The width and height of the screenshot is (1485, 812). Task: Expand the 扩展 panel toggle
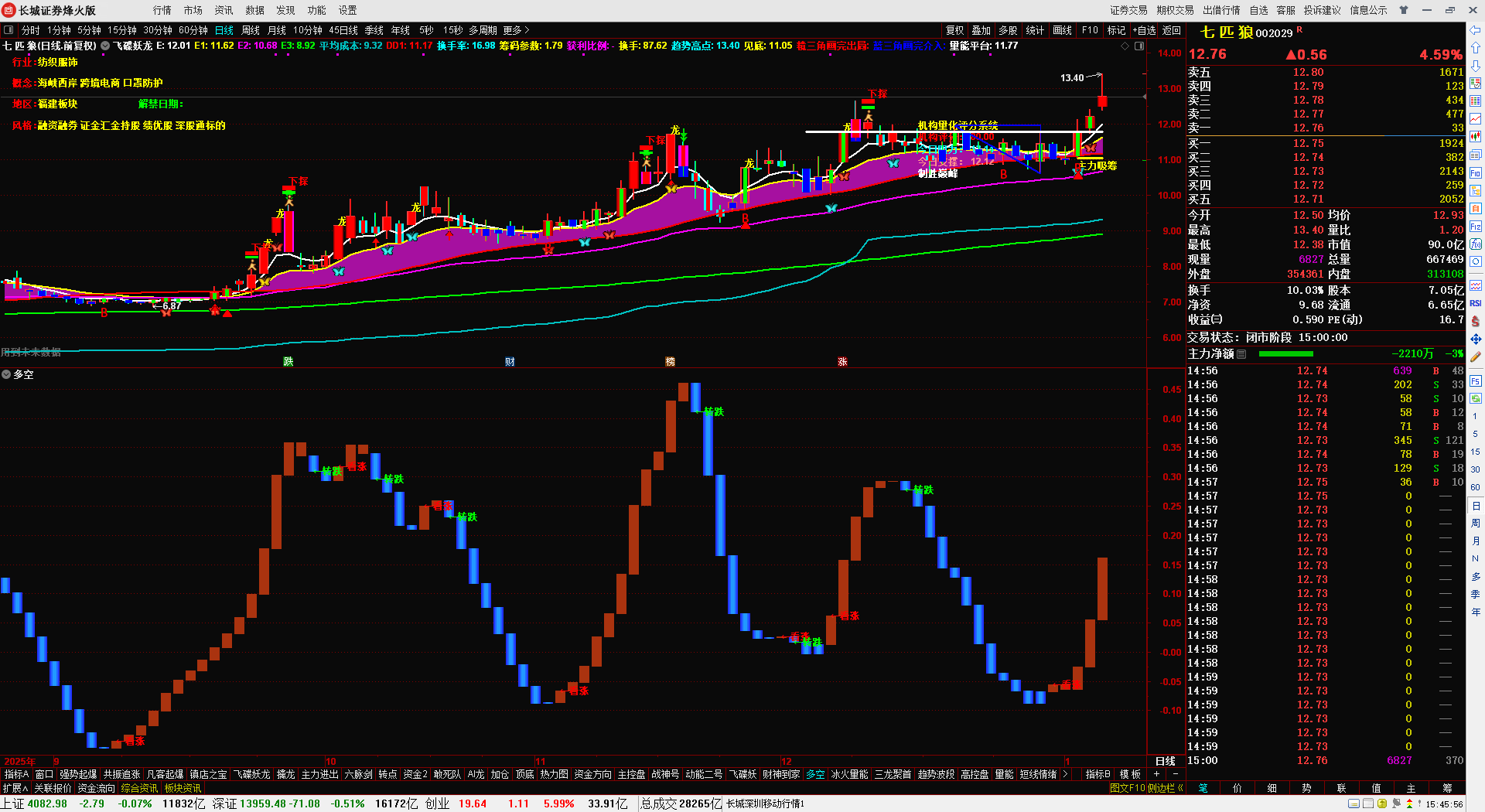pos(15,788)
